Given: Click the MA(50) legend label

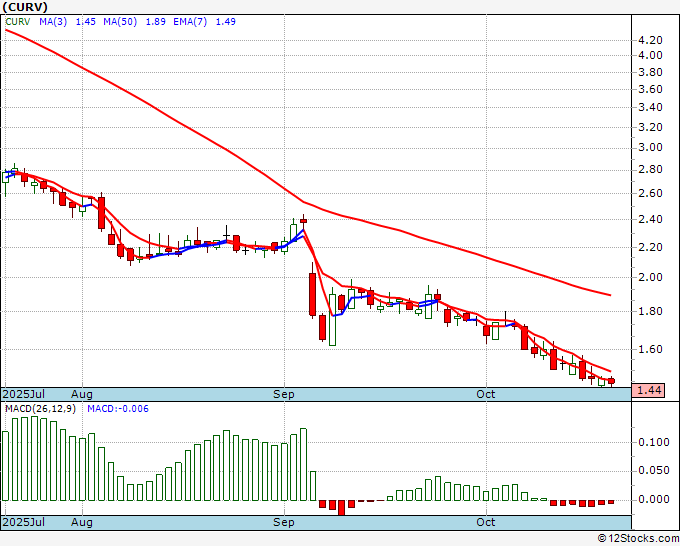Looking at the screenshot, I should point(120,22).
